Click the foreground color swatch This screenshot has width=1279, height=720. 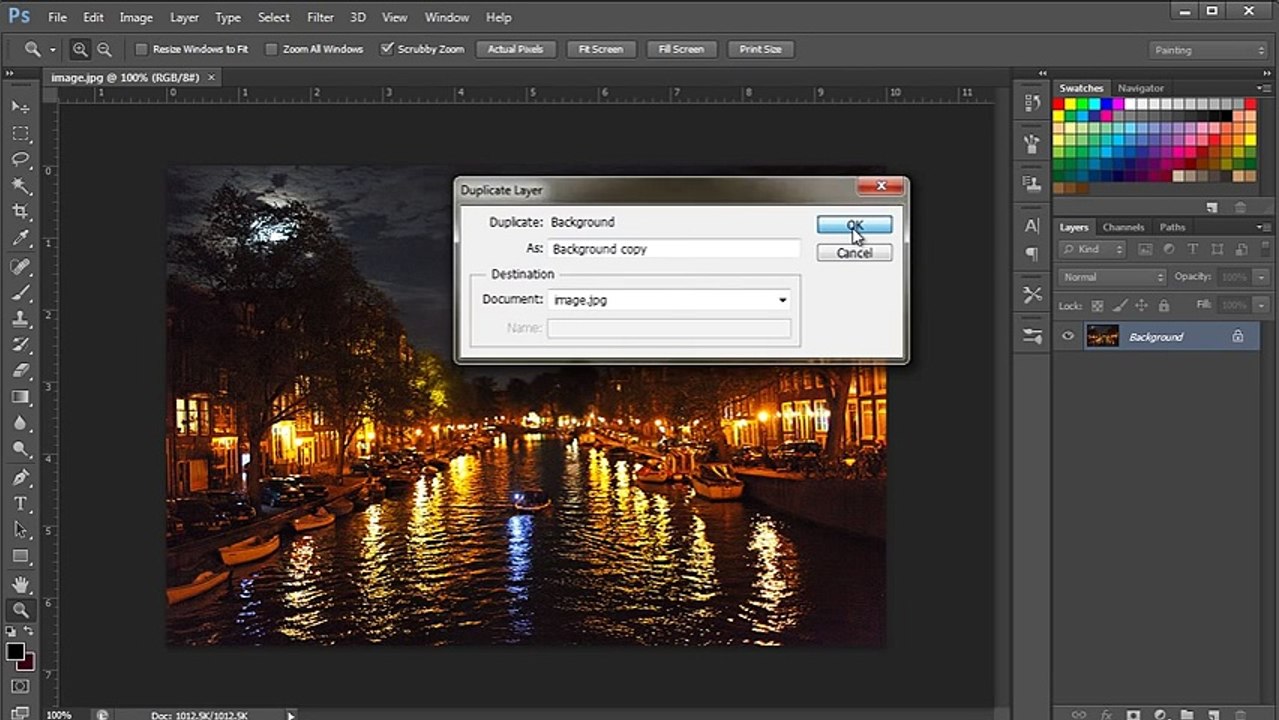[x=15, y=652]
